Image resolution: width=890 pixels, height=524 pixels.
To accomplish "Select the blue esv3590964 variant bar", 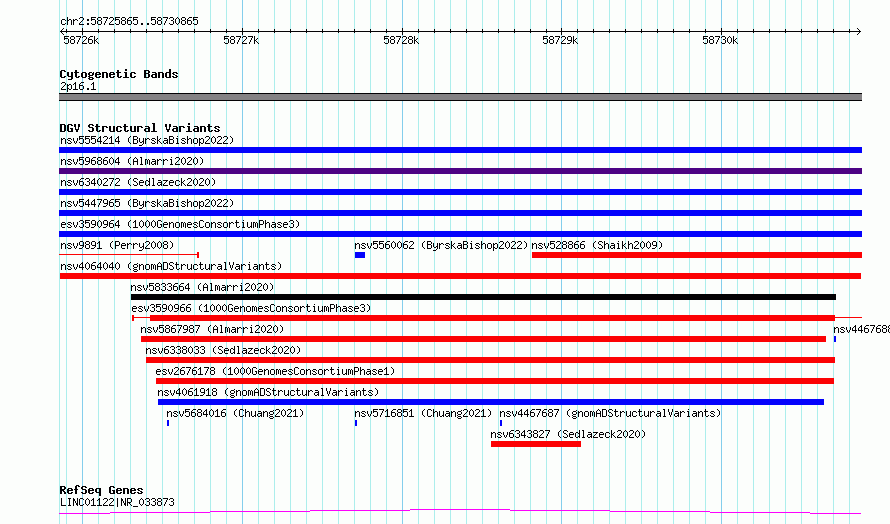I will point(460,234).
